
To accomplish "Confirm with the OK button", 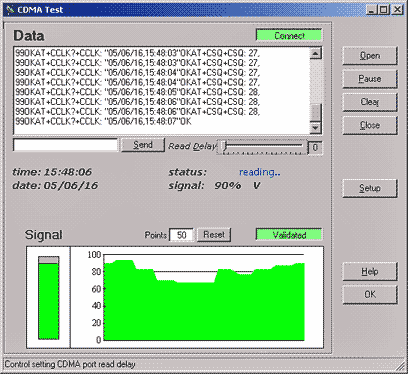I will point(370,294).
